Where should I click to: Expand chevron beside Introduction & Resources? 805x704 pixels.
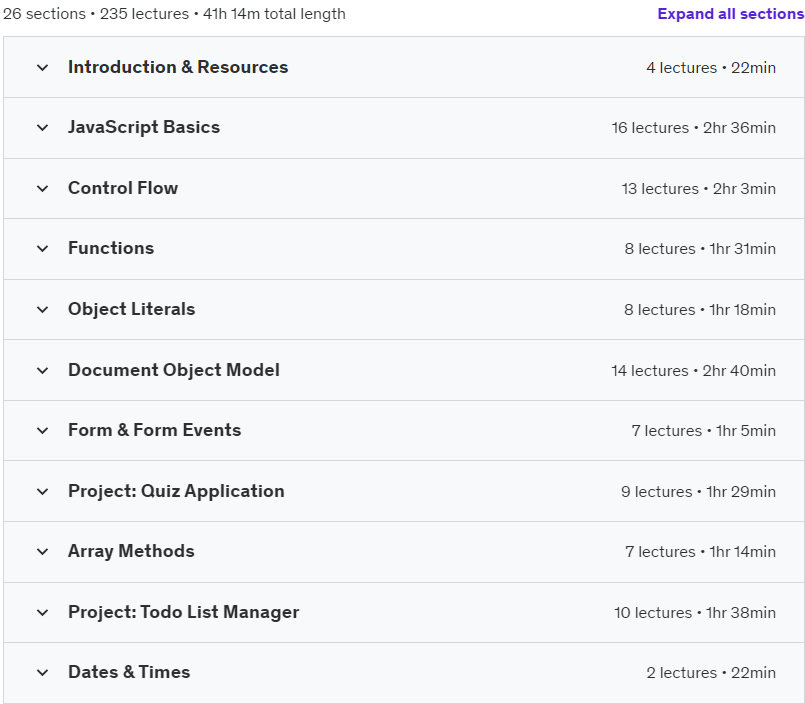(x=43, y=67)
